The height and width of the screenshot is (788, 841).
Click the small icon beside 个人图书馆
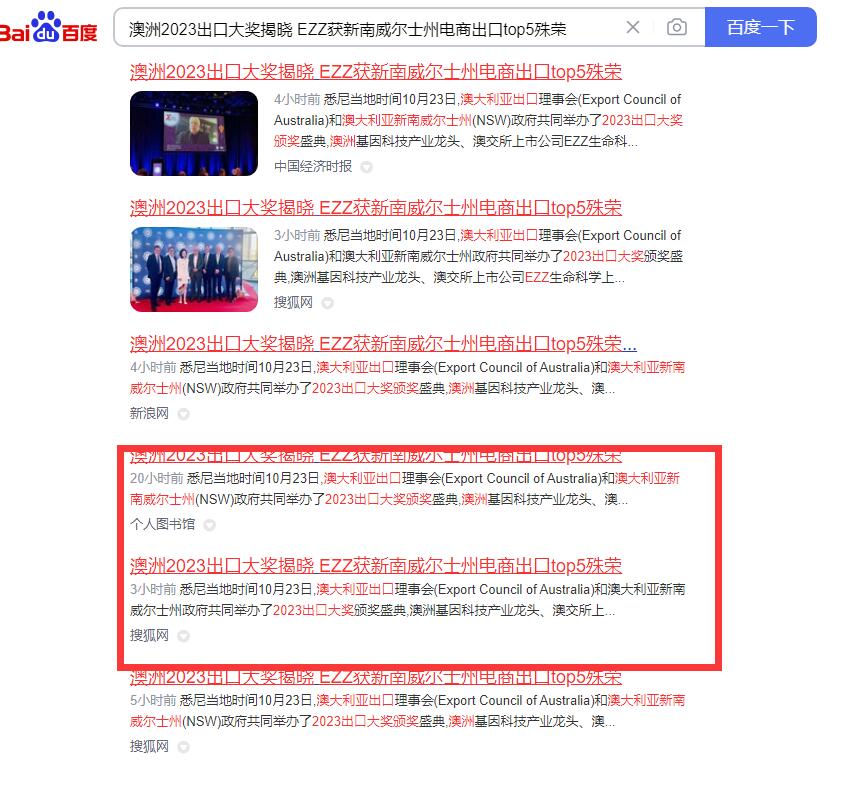tap(210, 525)
